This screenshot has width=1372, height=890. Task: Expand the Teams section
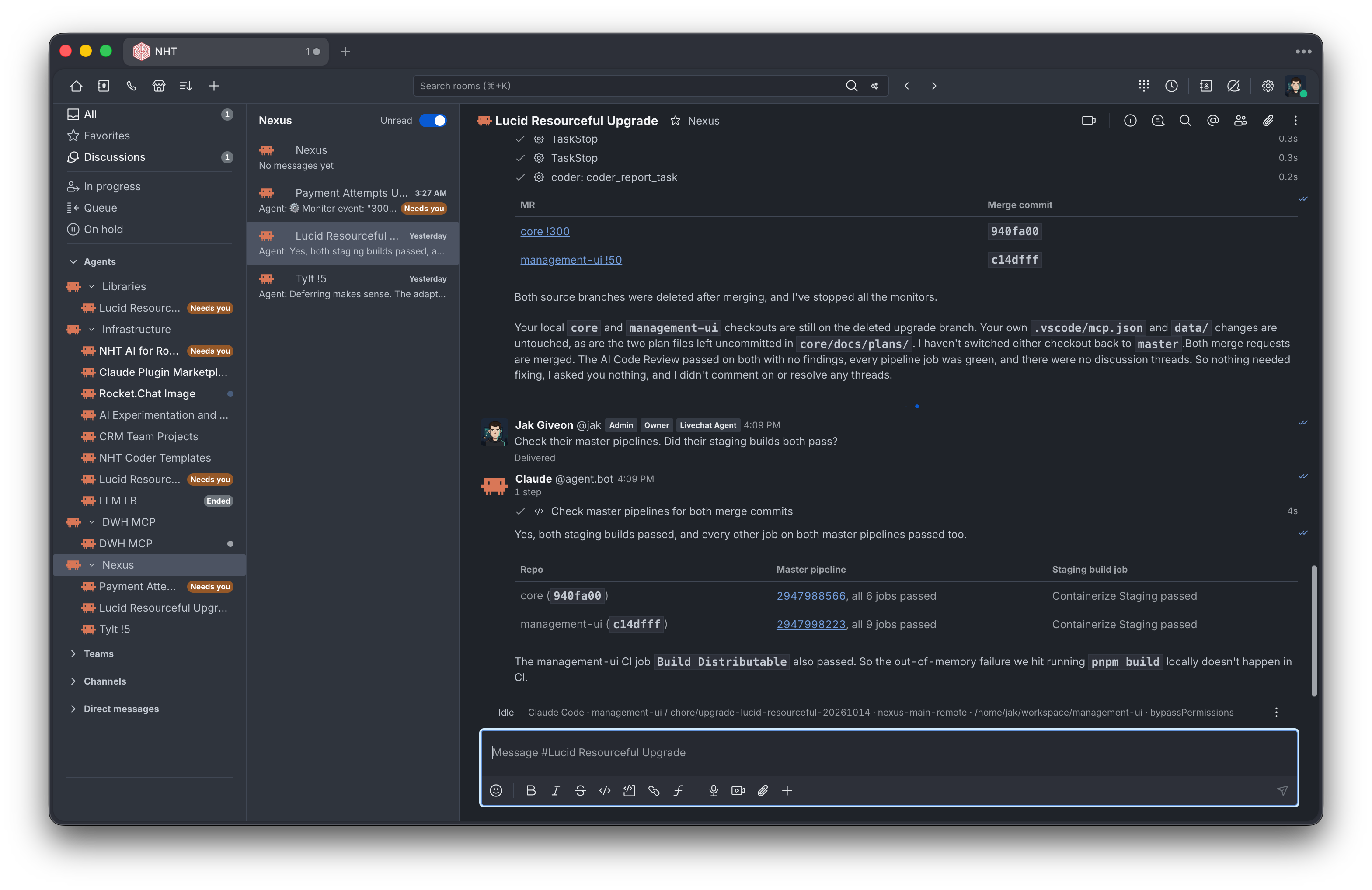(x=73, y=654)
